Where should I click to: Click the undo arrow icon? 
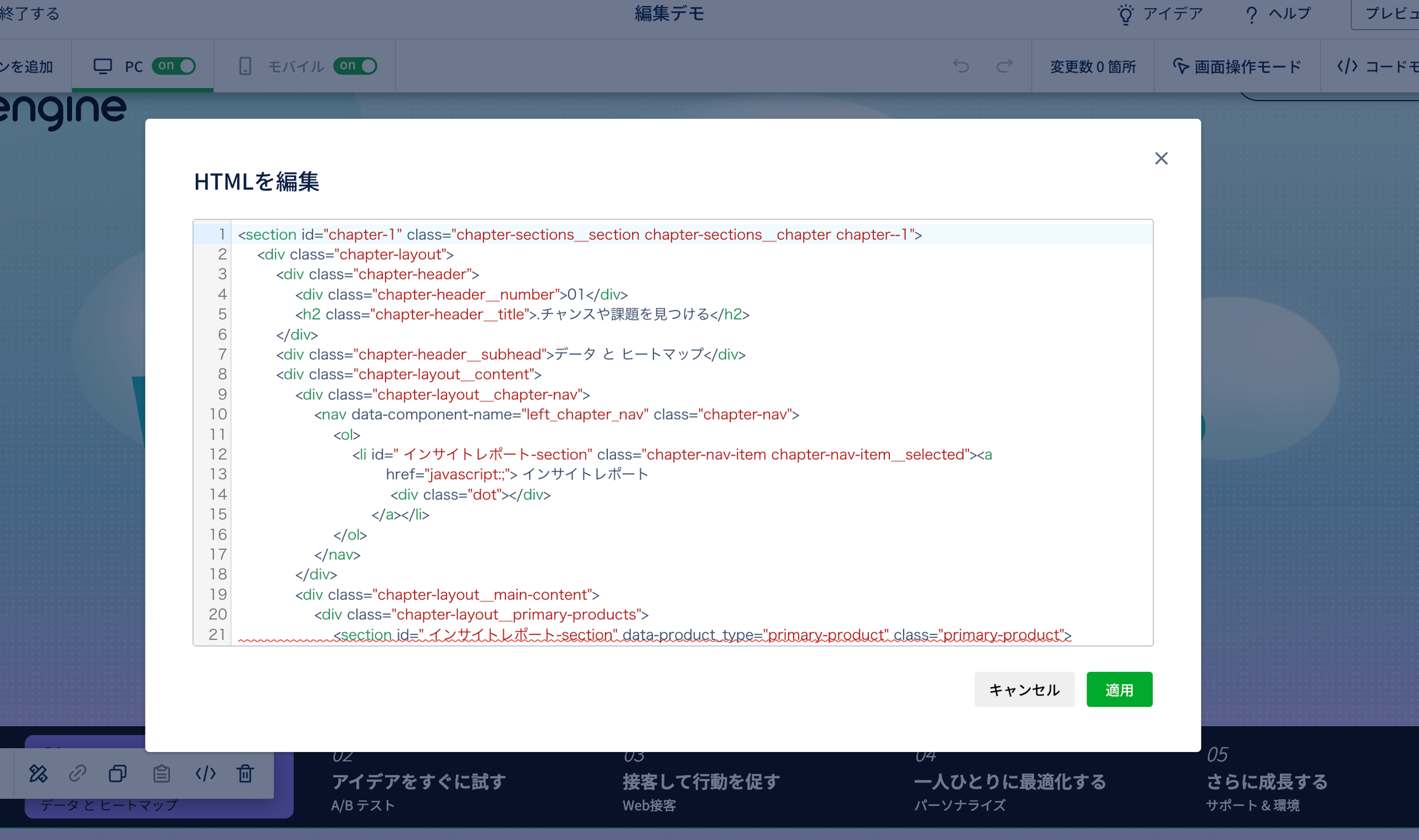coord(961,66)
